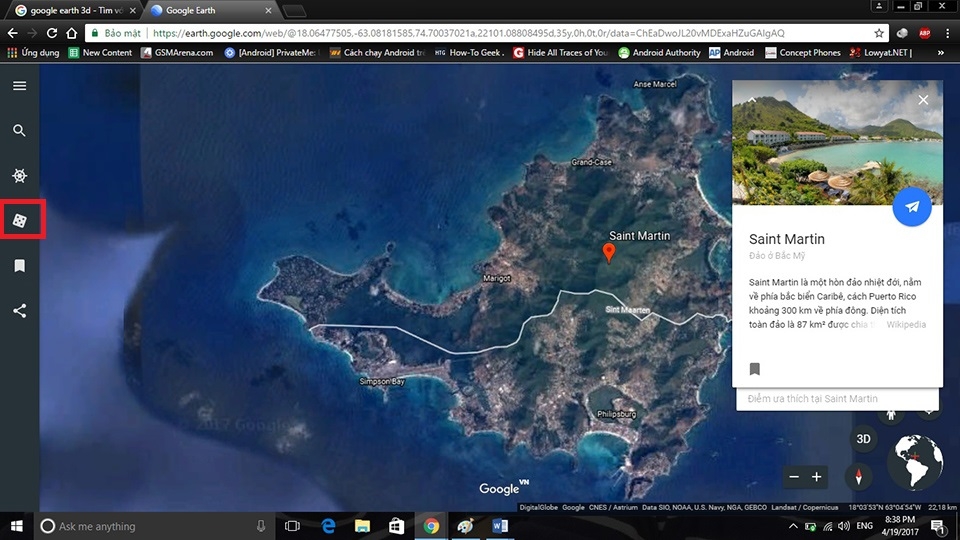Screen dimensions: 960x540
Task: Switch to the 'google earth 3d' browser tab
Action: click(75, 10)
